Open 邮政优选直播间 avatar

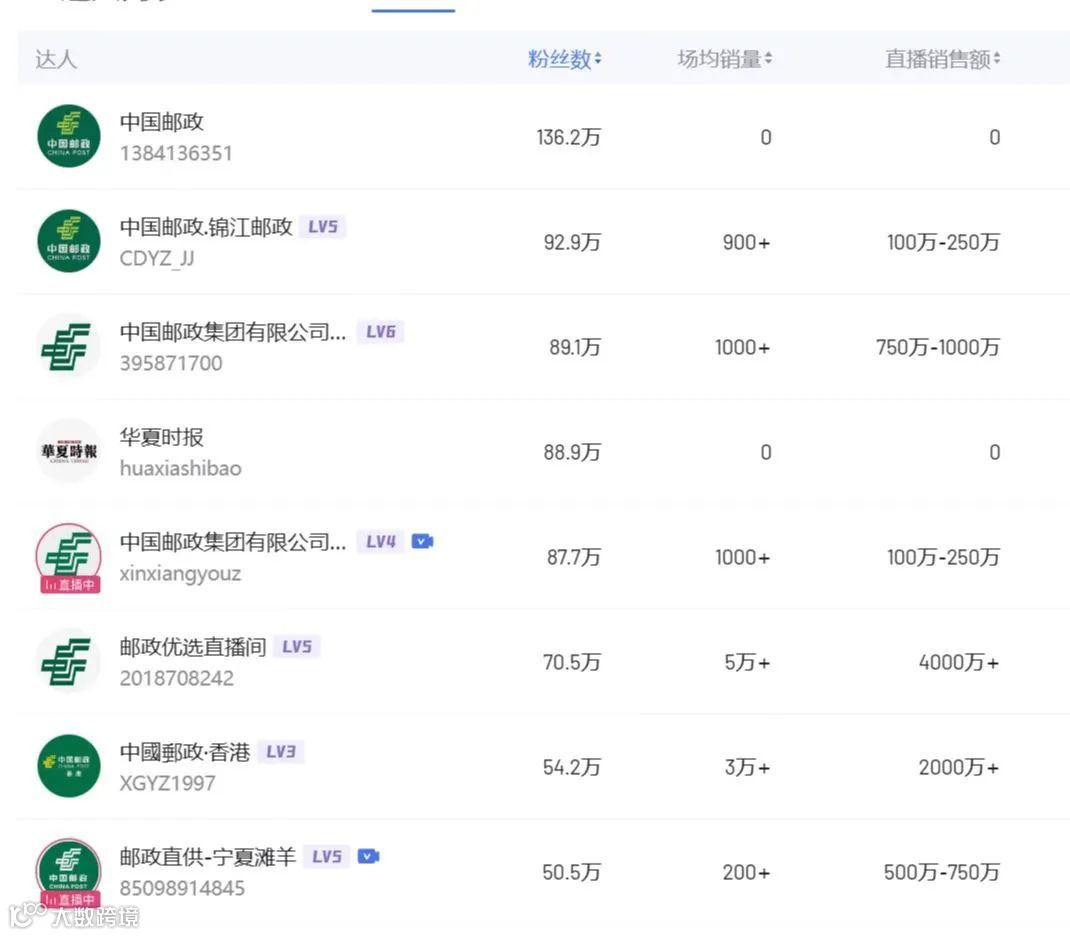68,661
